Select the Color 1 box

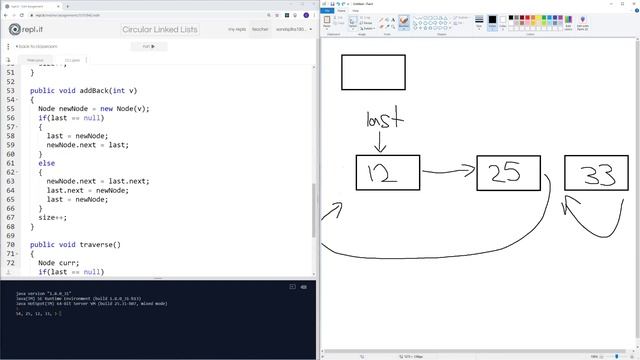[492, 23]
